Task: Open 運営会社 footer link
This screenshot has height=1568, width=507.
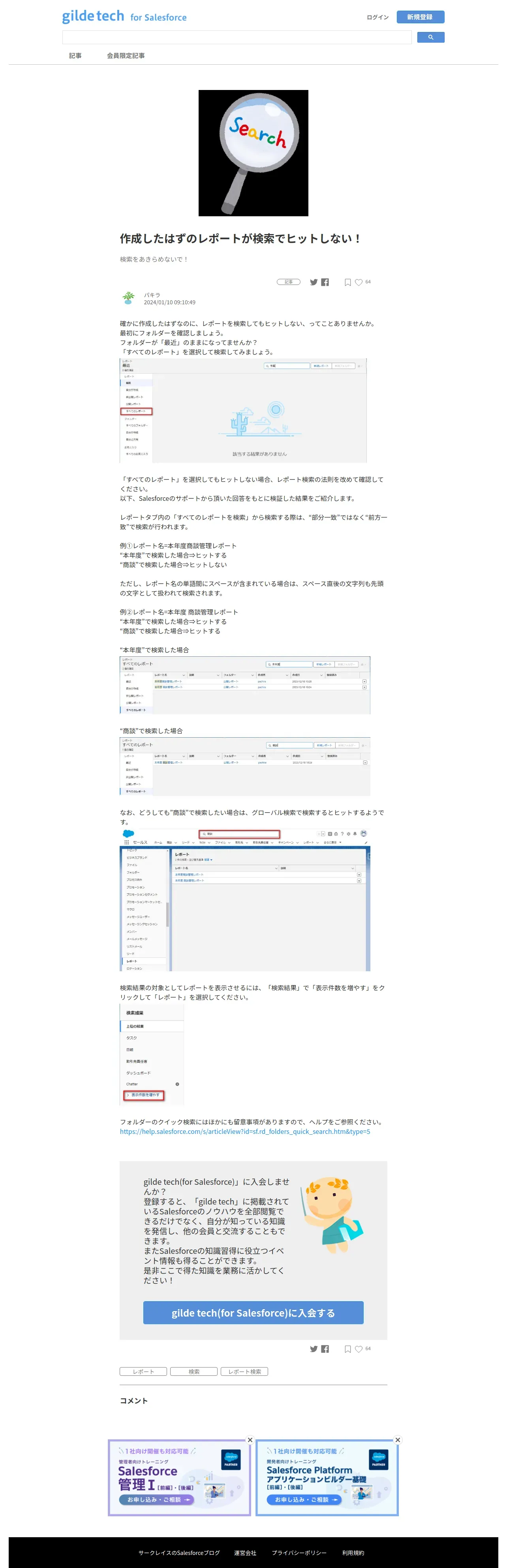Action: (x=245, y=1553)
